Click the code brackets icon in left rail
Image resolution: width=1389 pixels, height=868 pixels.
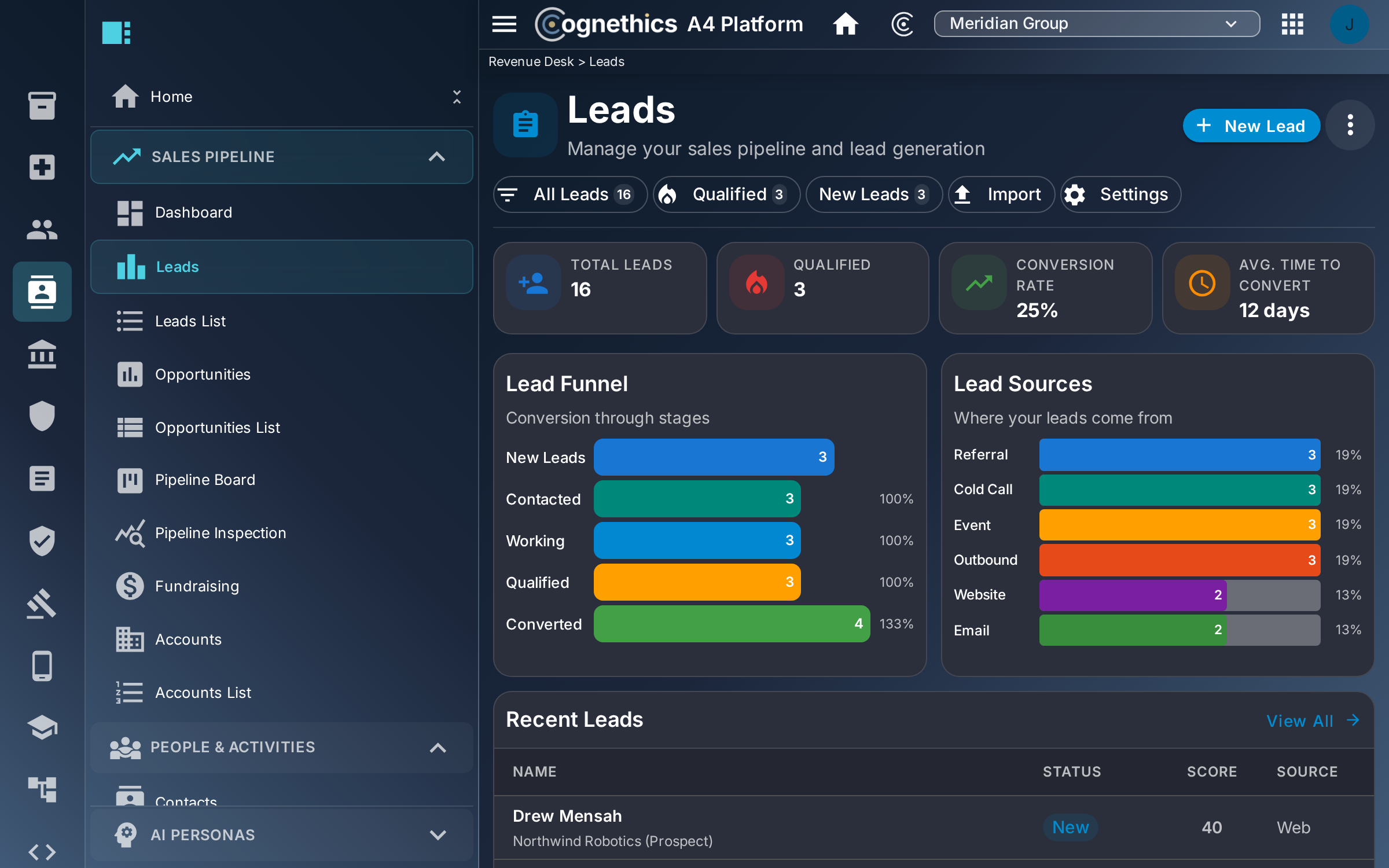[x=42, y=852]
